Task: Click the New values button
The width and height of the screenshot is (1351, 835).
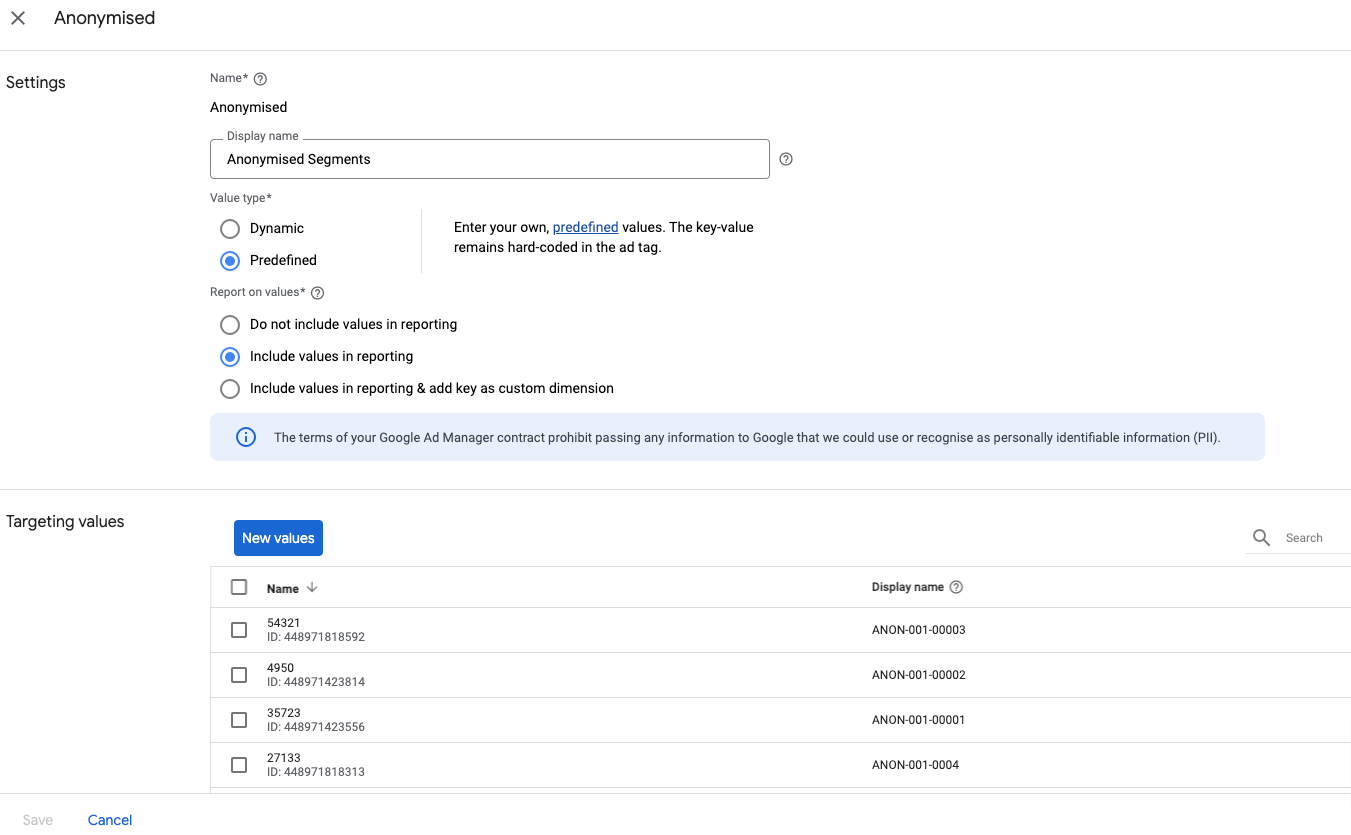Action: (x=278, y=537)
